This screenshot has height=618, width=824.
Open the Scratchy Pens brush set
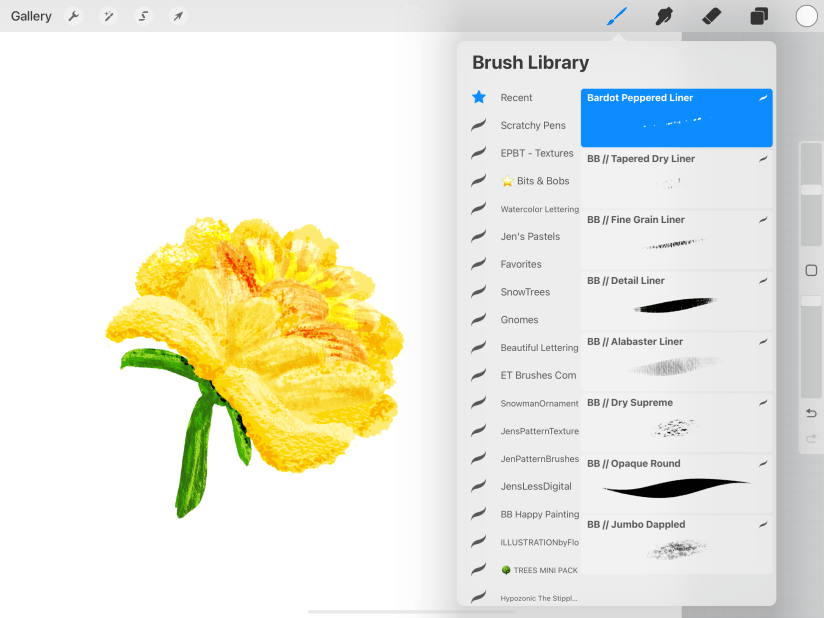tap(532, 126)
